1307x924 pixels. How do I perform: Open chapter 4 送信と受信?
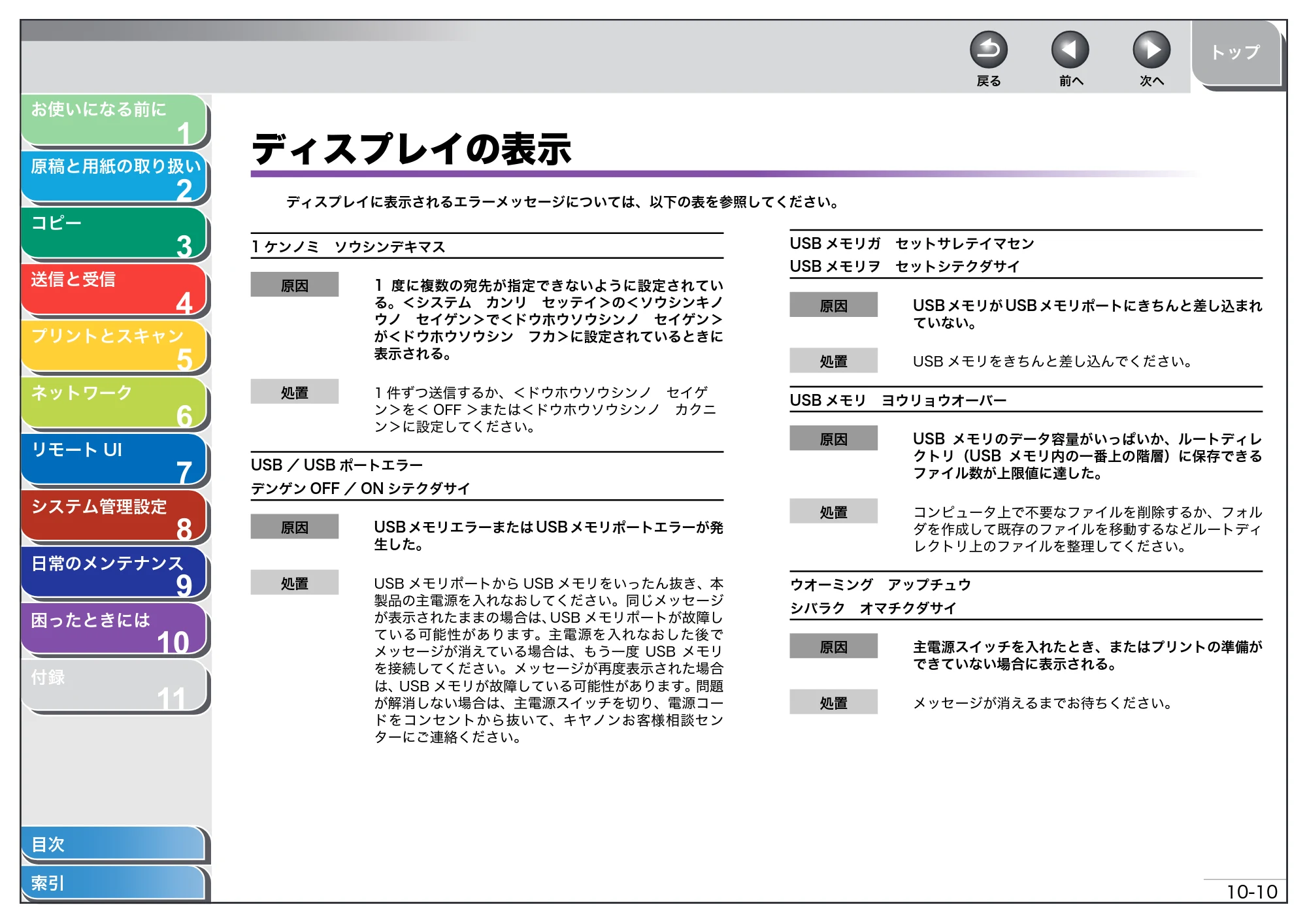coord(114,289)
